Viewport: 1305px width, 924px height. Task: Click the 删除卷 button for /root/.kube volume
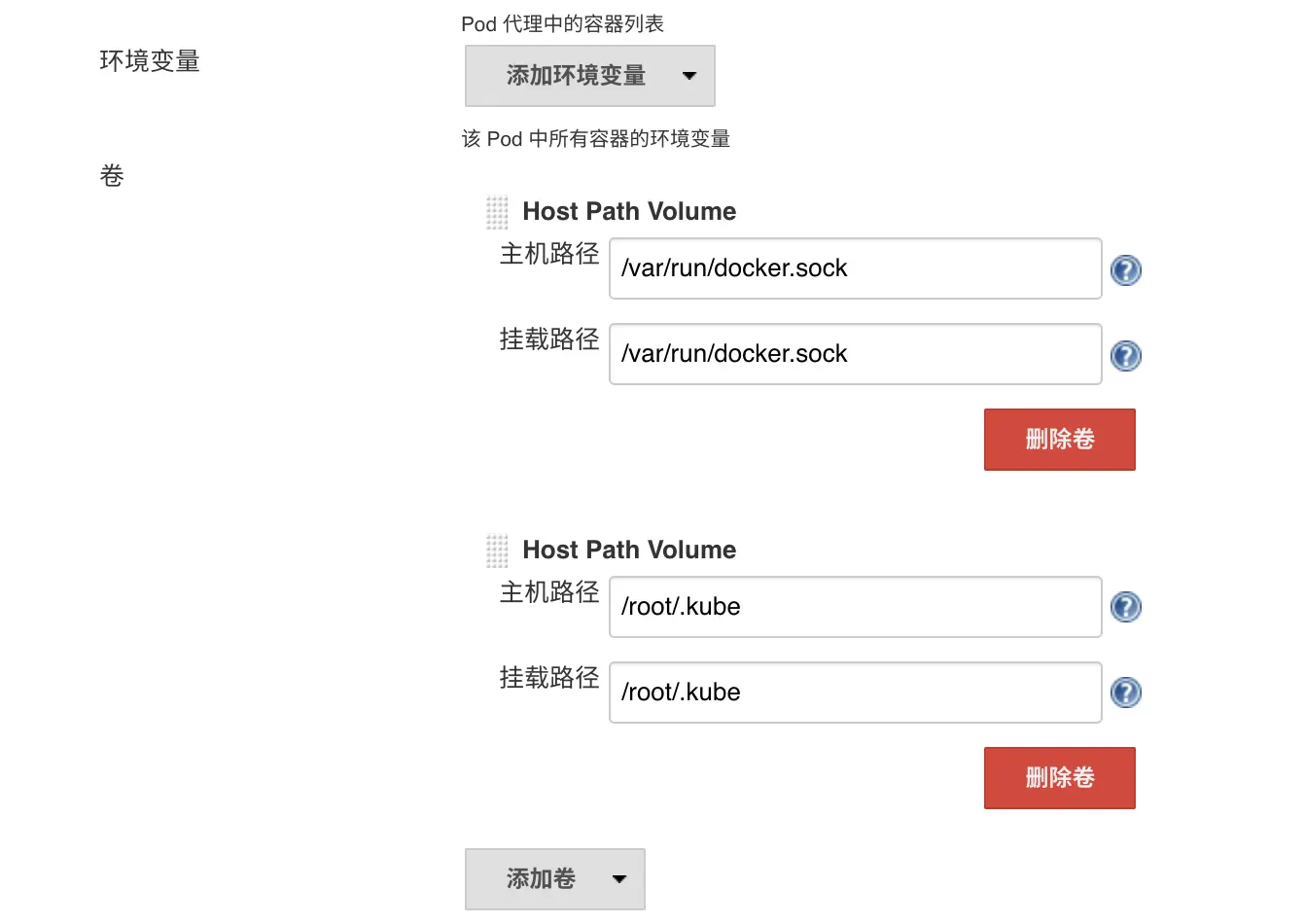(x=1059, y=777)
